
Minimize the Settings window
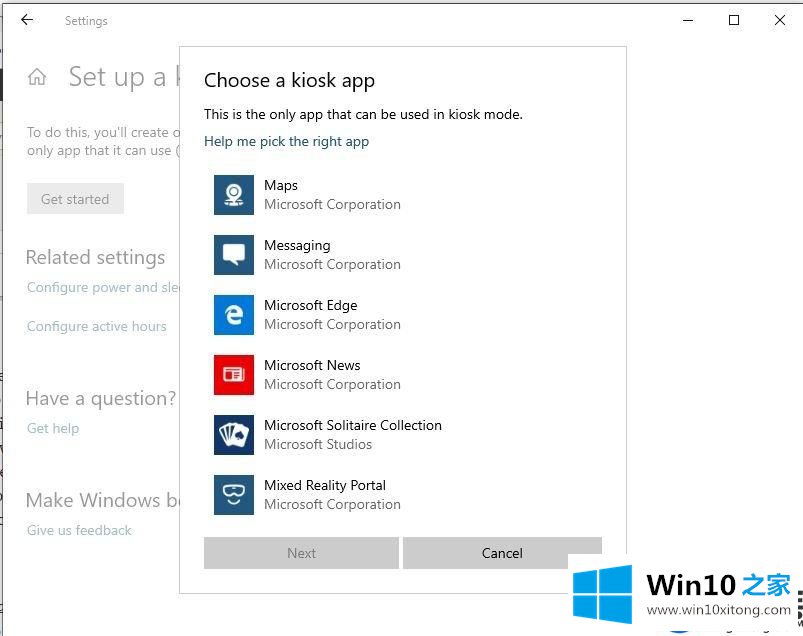pos(688,20)
